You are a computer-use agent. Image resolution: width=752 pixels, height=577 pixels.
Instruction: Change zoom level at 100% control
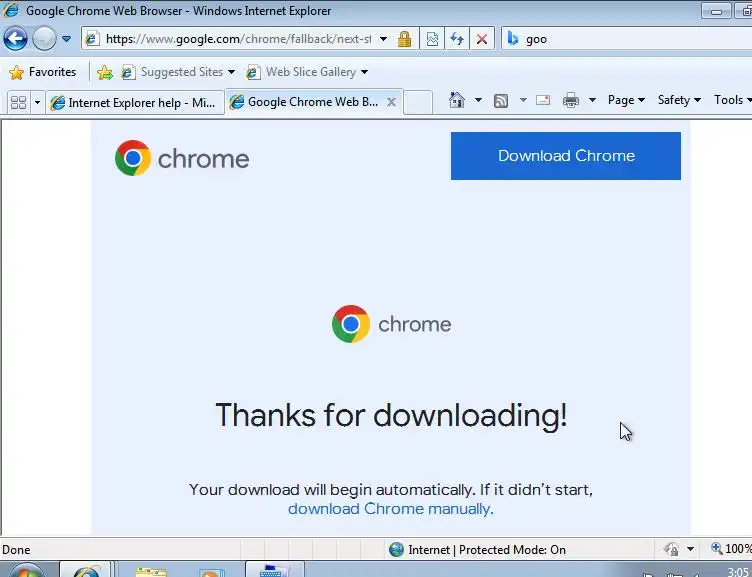[731, 549]
